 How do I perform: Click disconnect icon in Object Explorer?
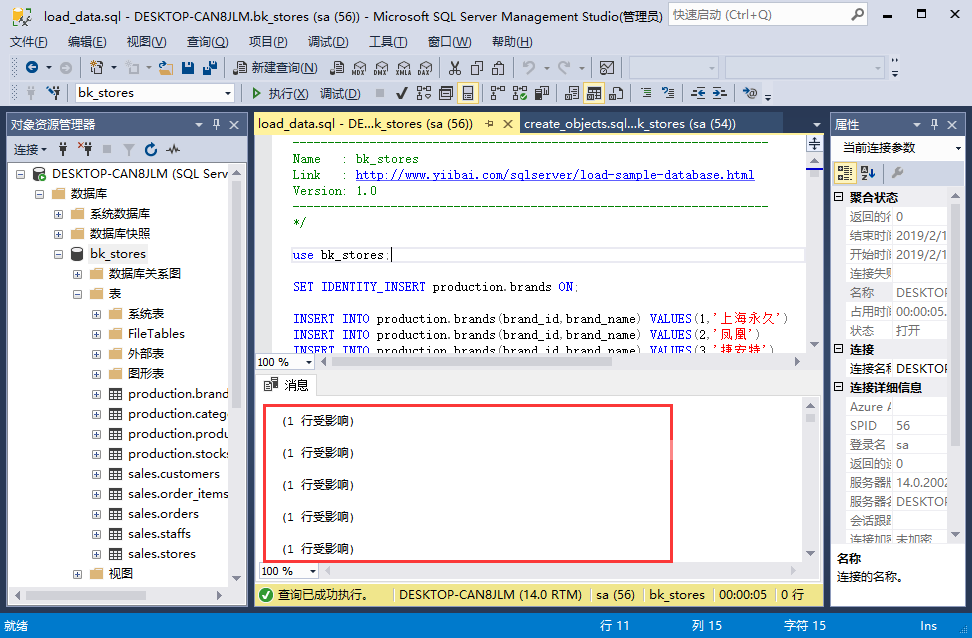pos(85,149)
